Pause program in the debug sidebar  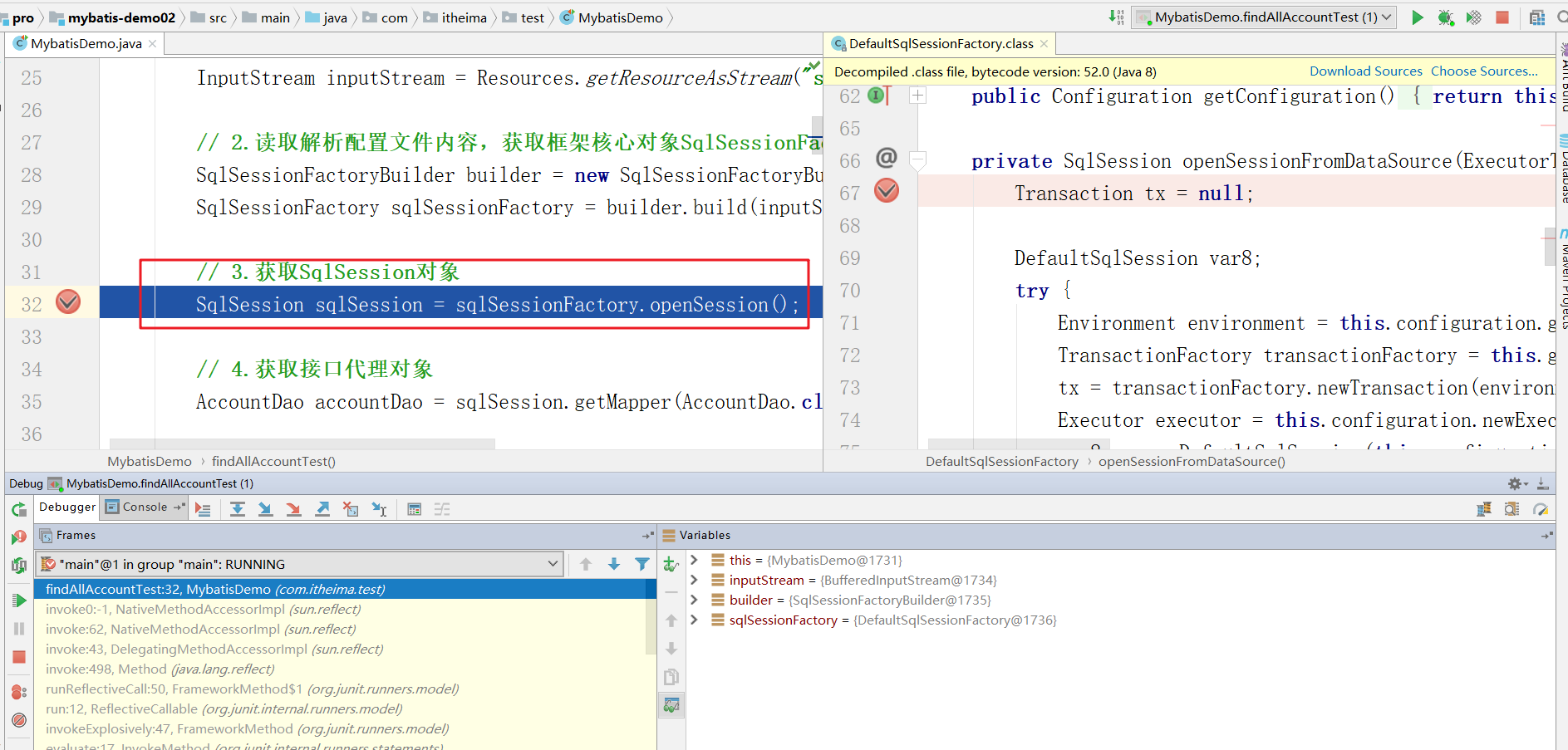pyautogui.click(x=19, y=629)
